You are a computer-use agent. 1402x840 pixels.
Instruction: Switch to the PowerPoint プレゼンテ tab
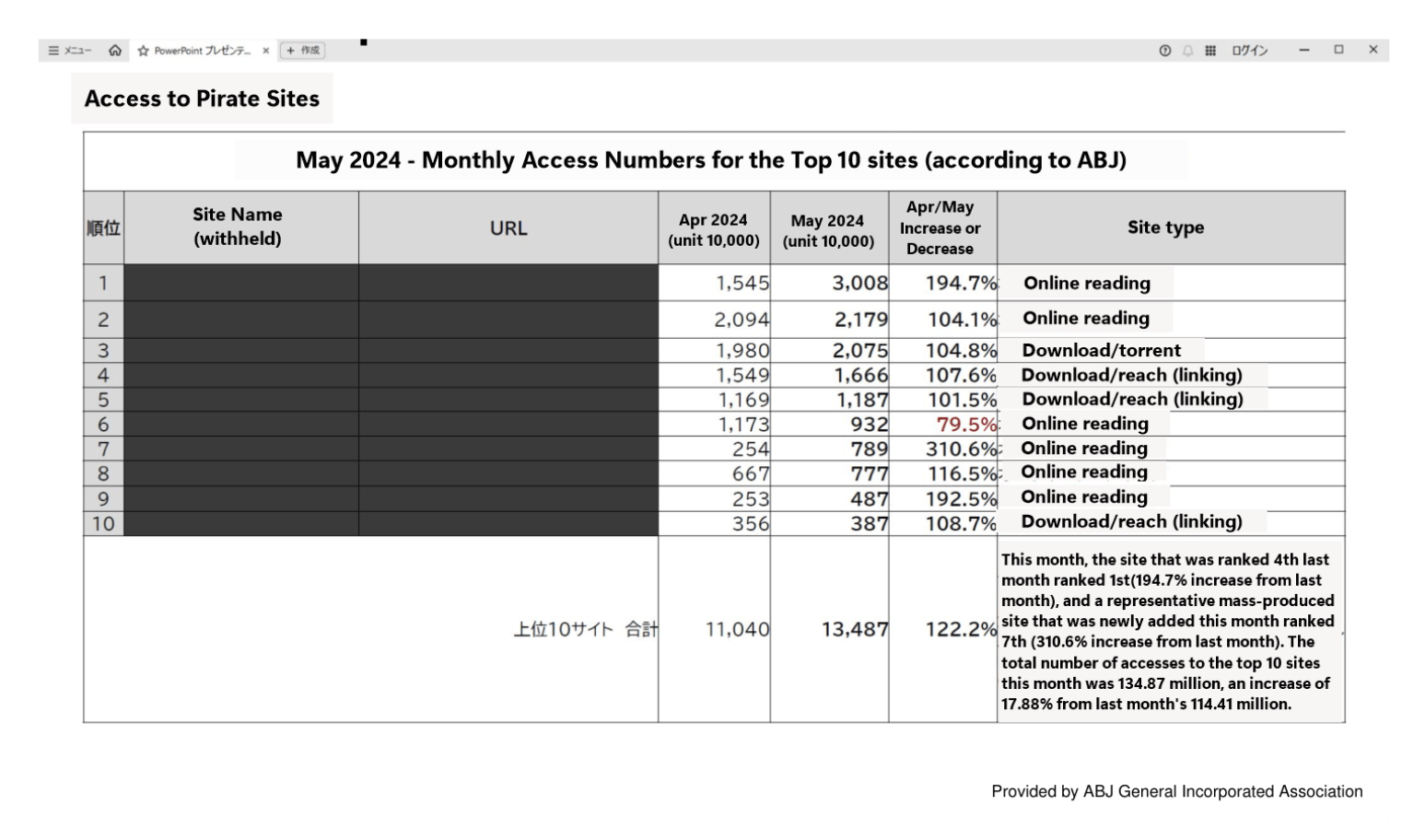202,51
